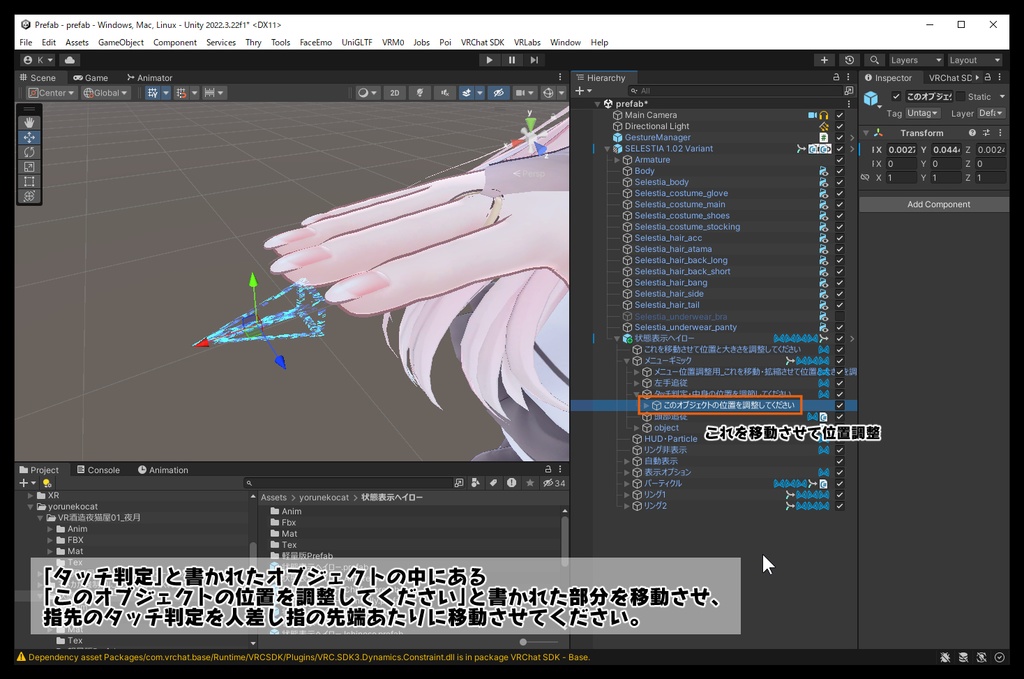Click the Add Component button

coord(938,204)
